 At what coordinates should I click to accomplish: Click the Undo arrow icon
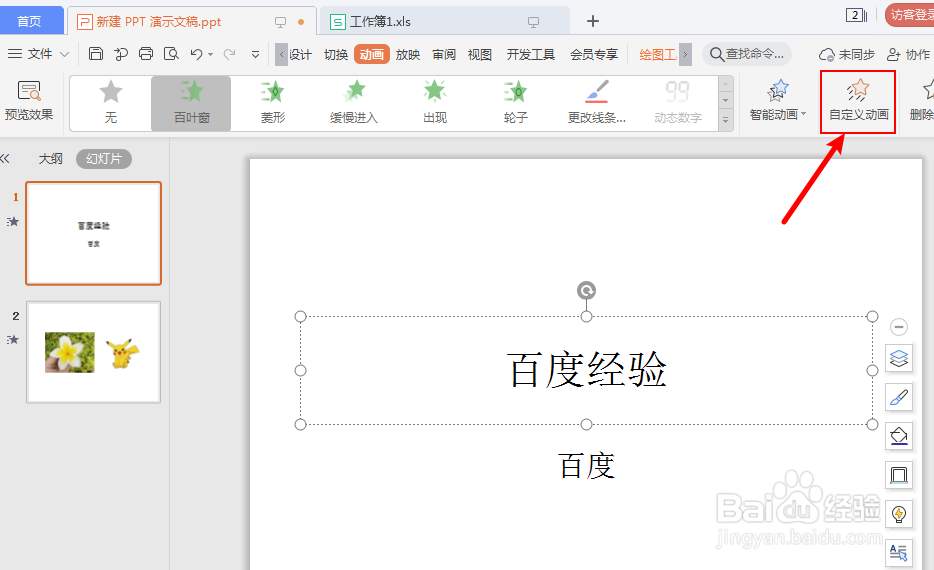tap(196, 54)
